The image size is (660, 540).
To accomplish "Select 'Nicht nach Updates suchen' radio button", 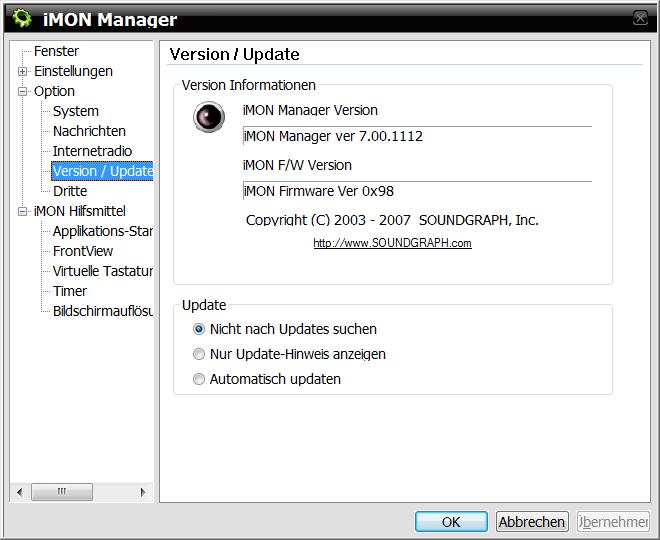I will 199,329.
